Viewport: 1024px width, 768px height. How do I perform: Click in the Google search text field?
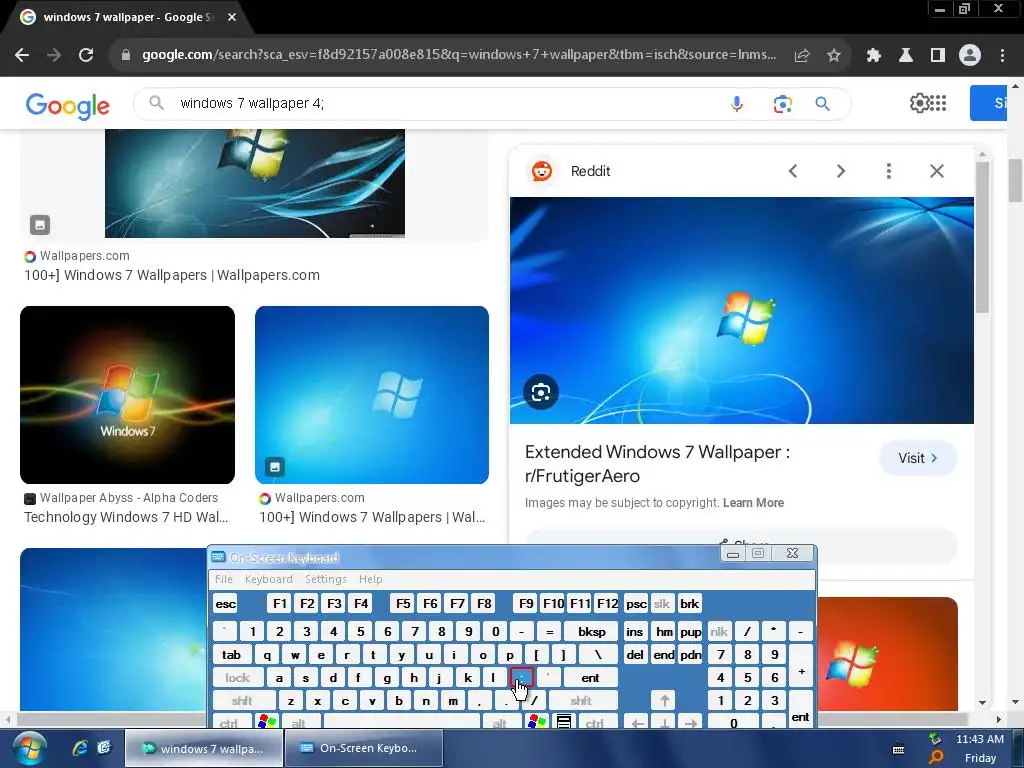pyautogui.click(x=451, y=103)
